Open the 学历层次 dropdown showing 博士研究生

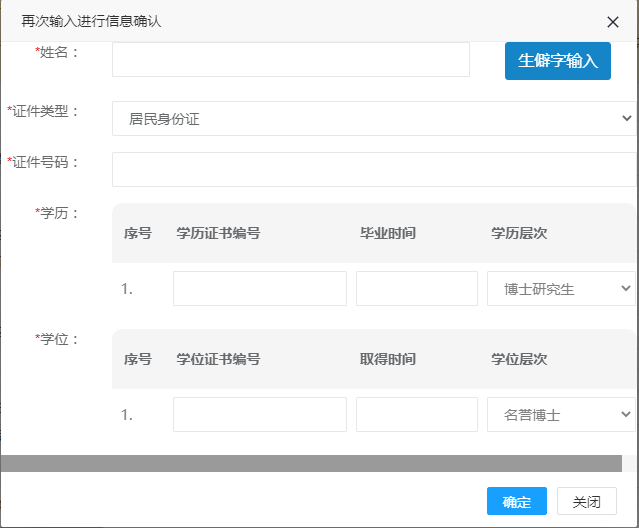click(x=561, y=288)
